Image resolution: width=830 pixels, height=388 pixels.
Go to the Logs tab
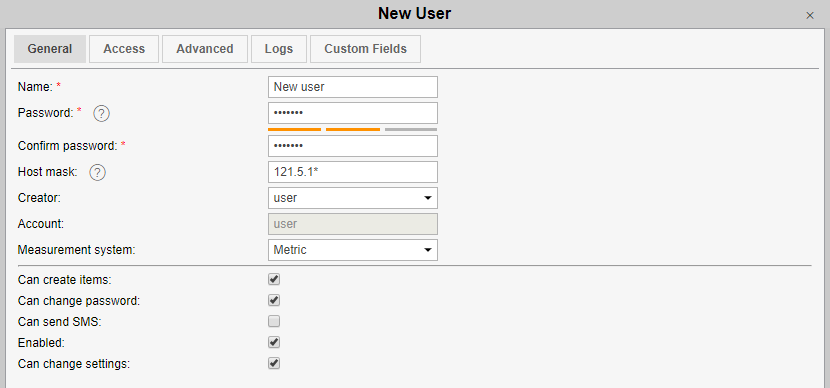[x=279, y=49]
